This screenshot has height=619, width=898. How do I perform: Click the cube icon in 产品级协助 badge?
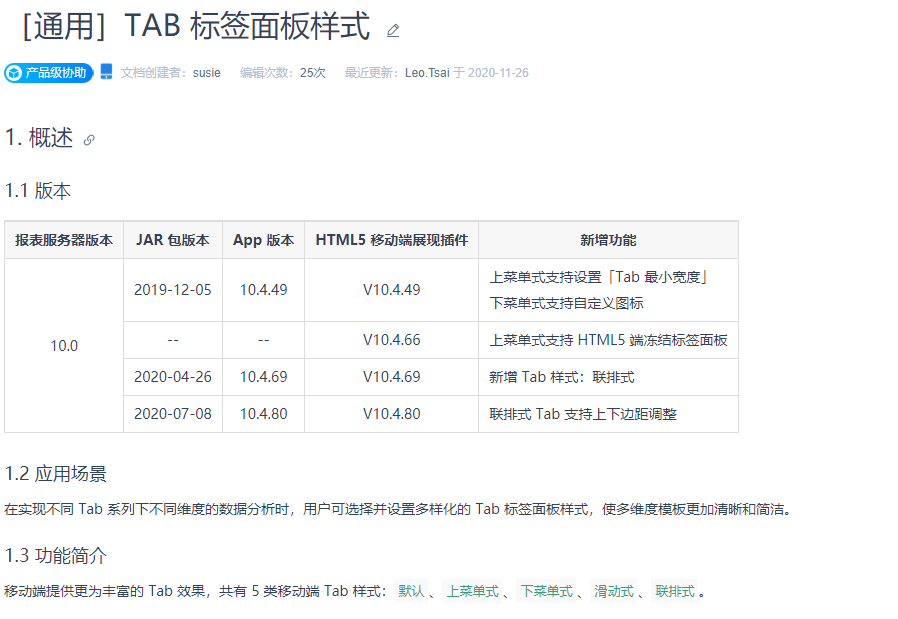pos(14,73)
